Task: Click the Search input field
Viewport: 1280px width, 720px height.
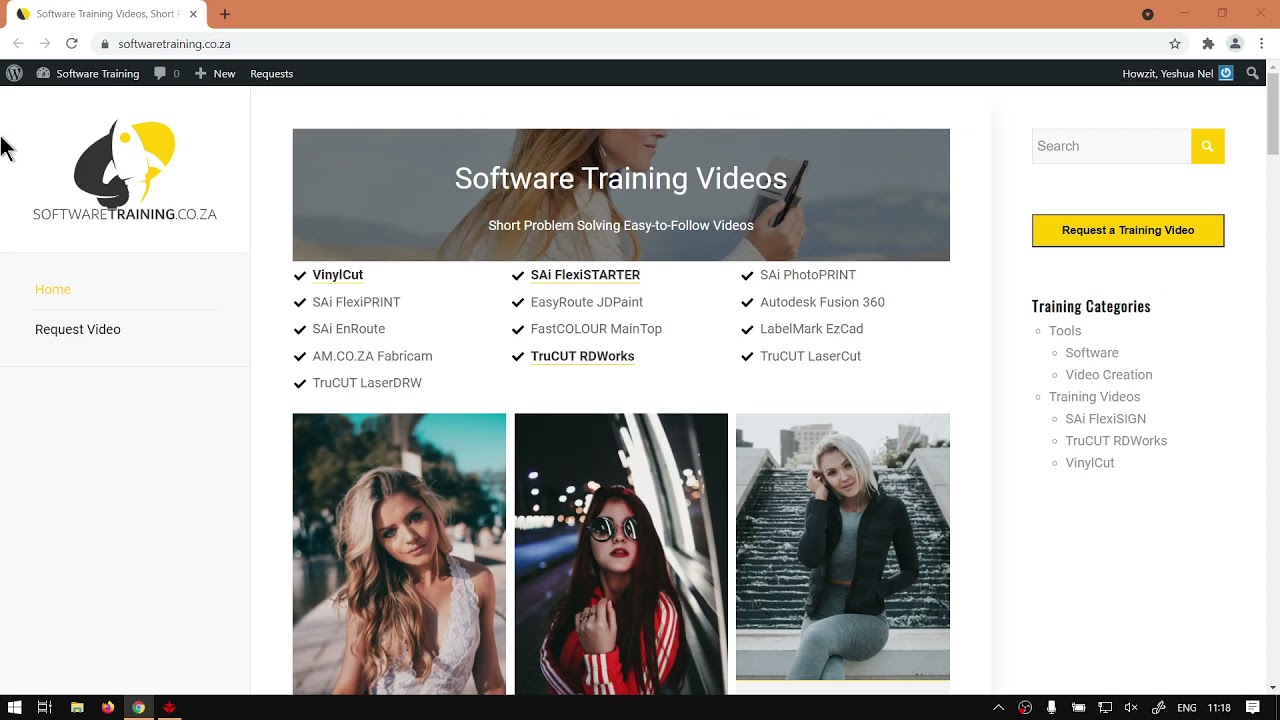Action: [x=1111, y=146]
